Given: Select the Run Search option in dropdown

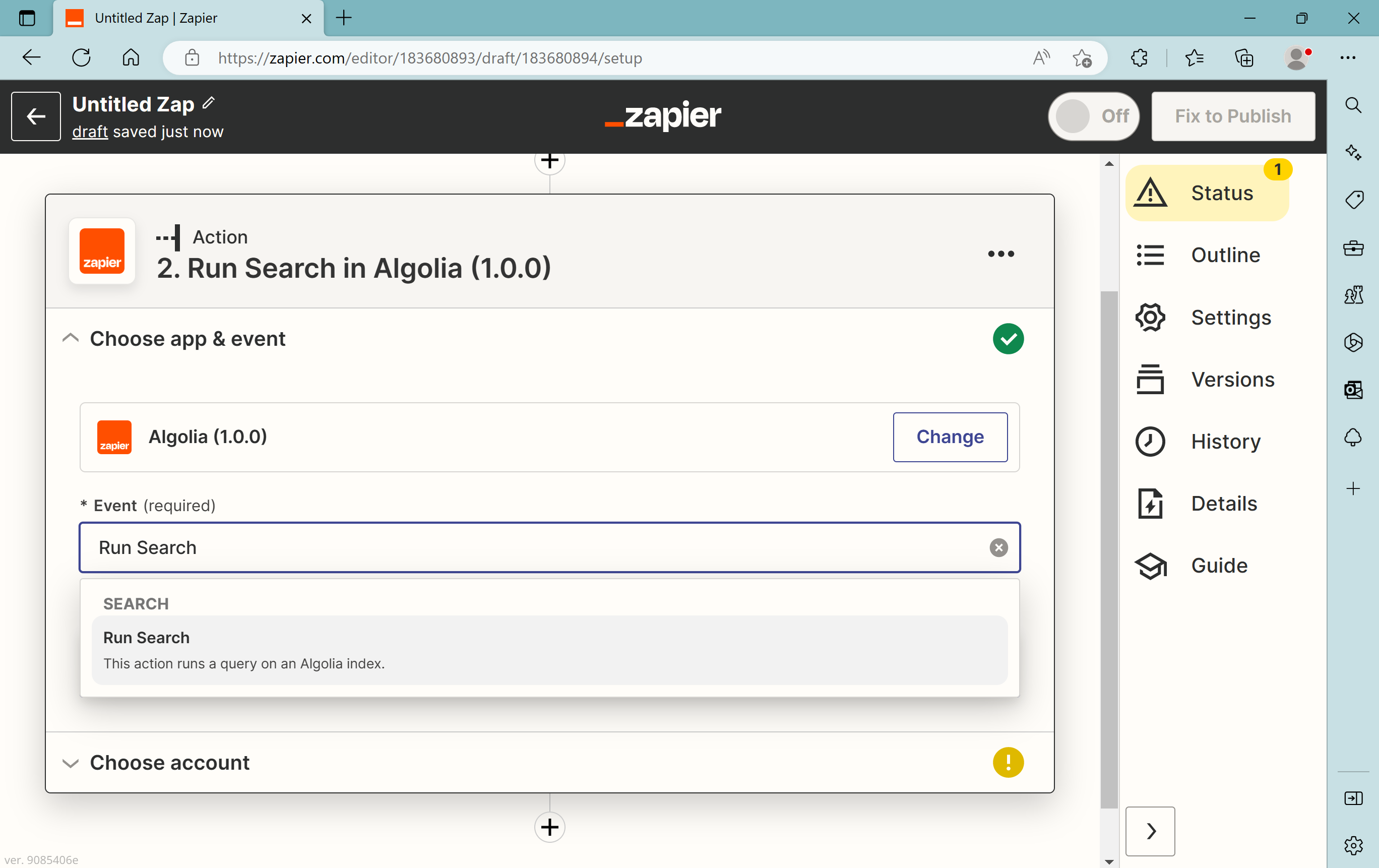Looking at the screenshot, I should [x=549, y=650].
